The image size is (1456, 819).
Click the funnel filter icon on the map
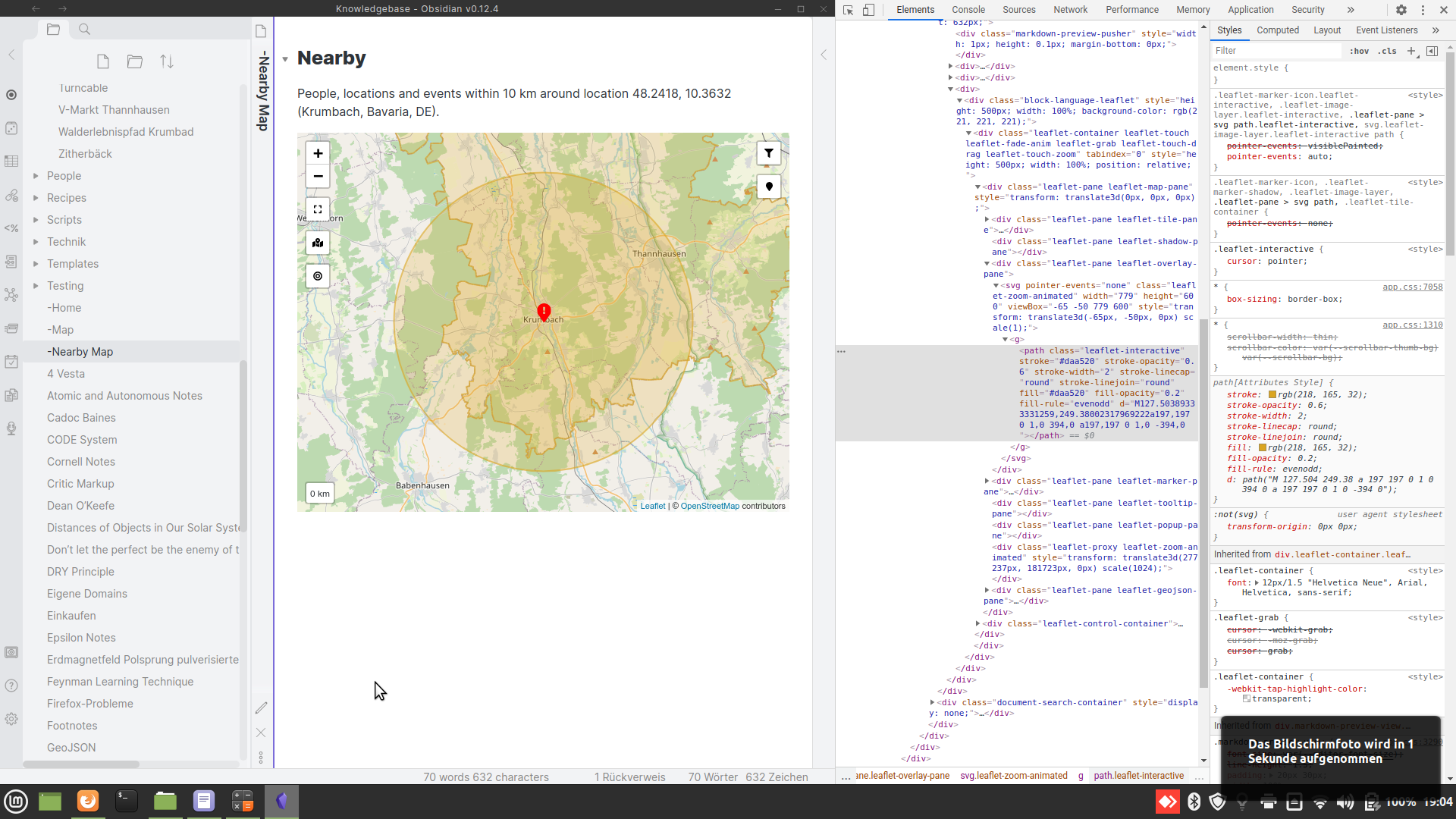769,153
